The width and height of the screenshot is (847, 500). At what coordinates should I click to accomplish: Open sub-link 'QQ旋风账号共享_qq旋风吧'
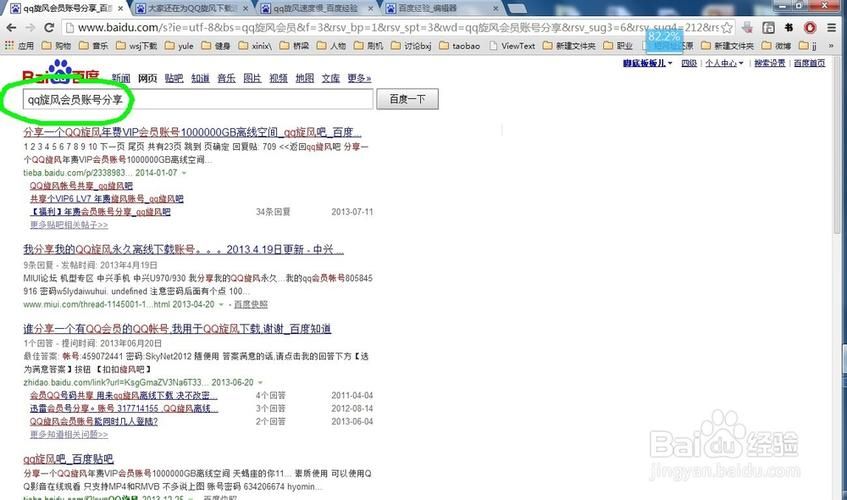81,186
